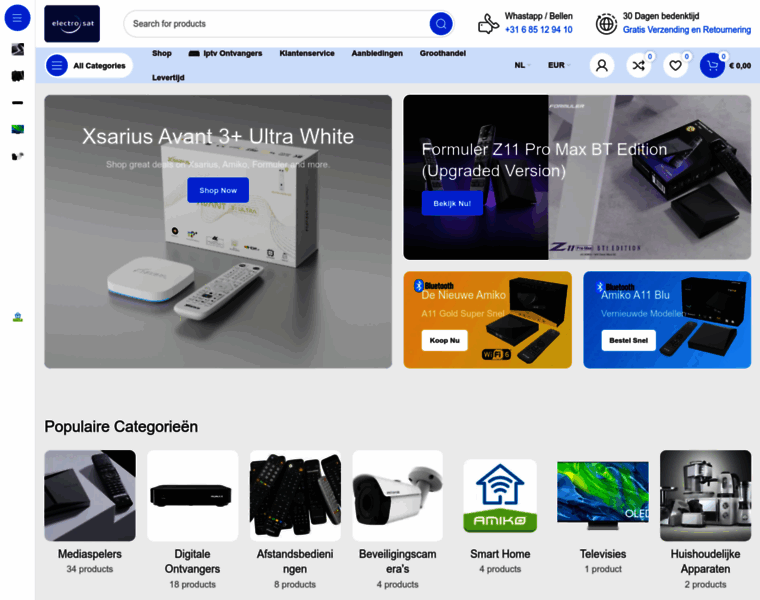Open the Iptv Ontvangers menu item
760x600 pixels.
tap(225, 53)
